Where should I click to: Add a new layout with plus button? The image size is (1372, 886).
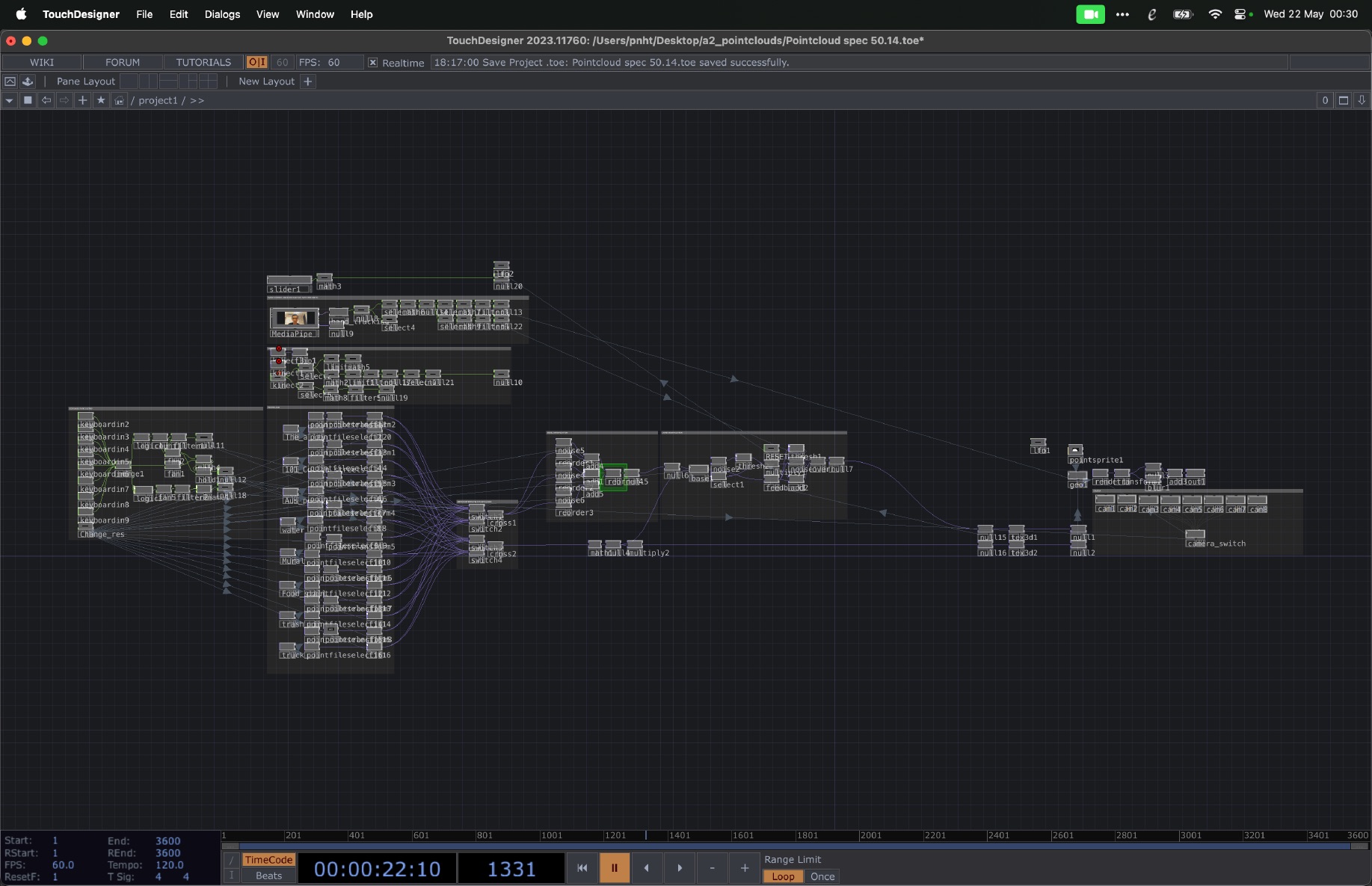(307, 81)
